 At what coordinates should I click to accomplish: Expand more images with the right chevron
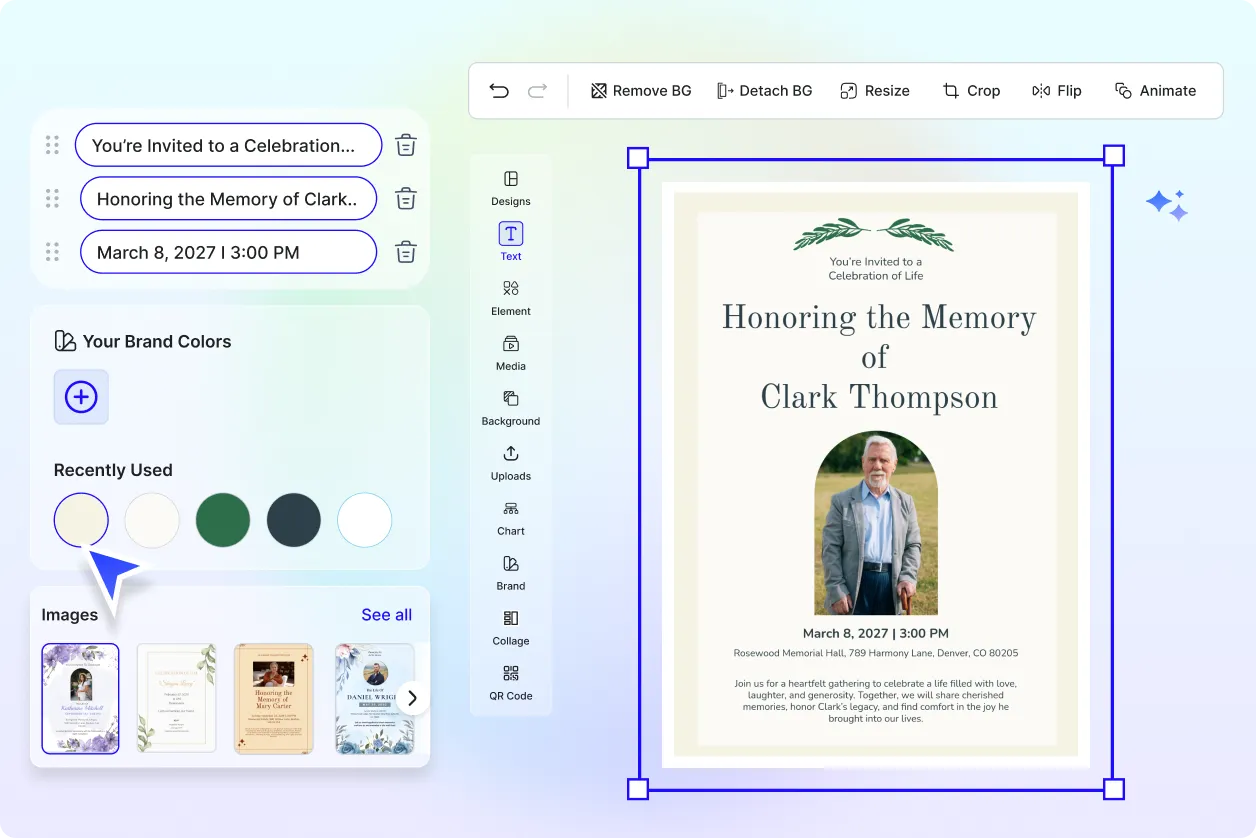pos(411,698)
